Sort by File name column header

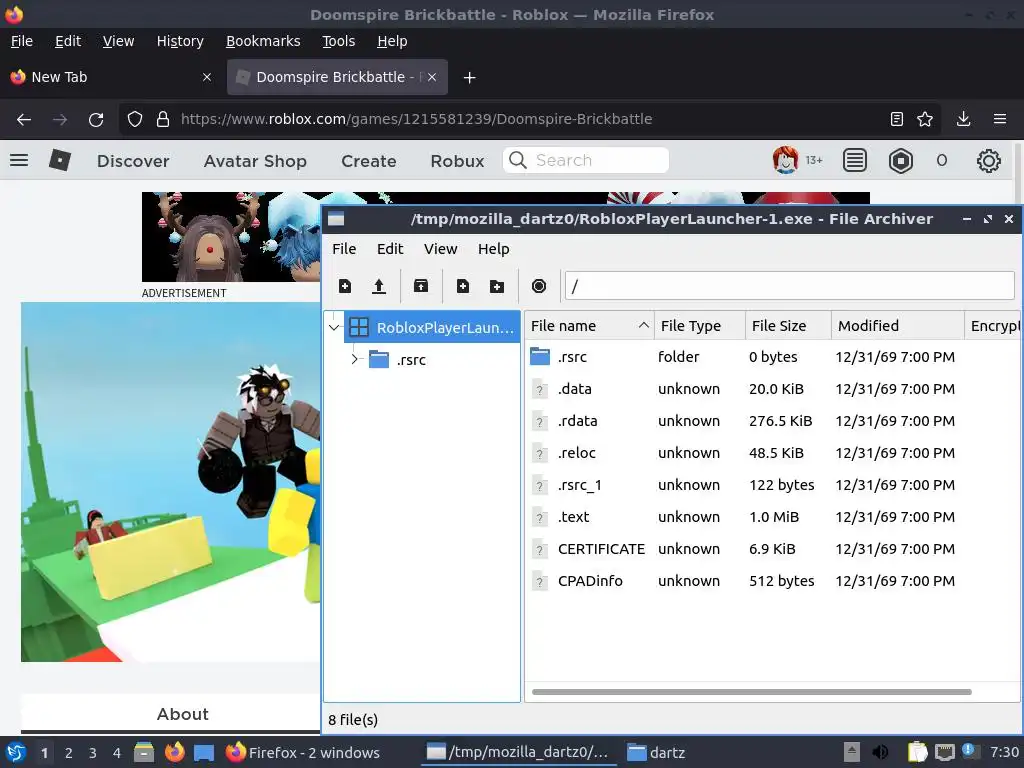pos(589,325)
